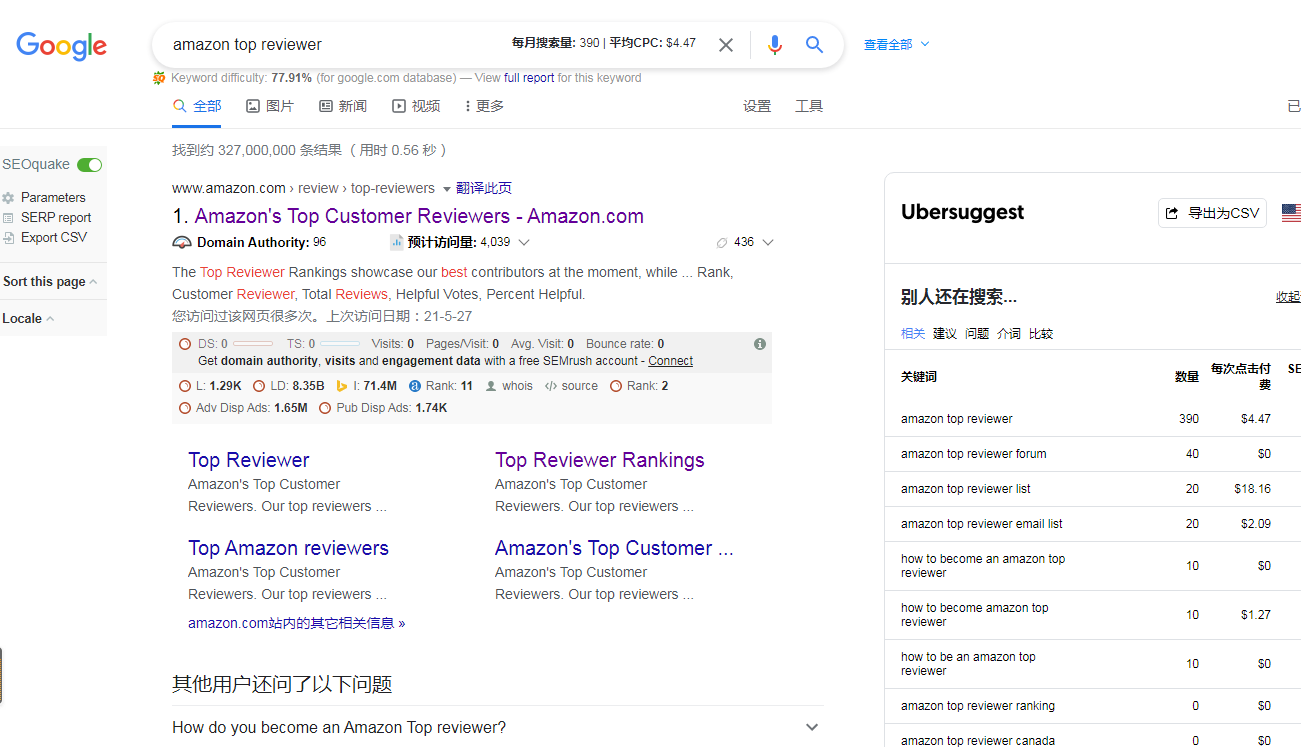Viewport: 1301px width, 747px height.
Task: Select the 介词 tab in Ubersuggest
Action: [1009, 334]
